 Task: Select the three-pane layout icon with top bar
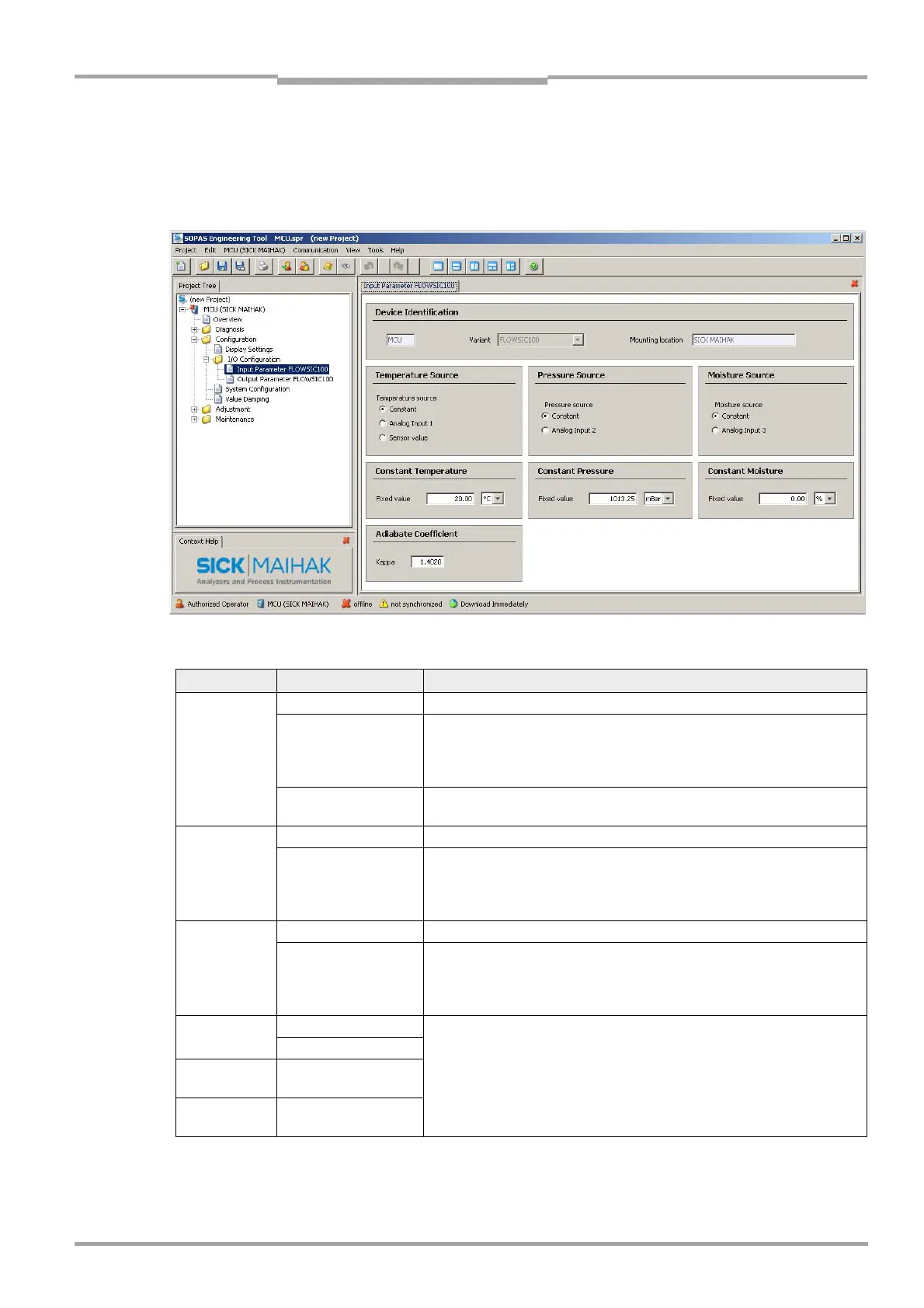coord(492,266)
